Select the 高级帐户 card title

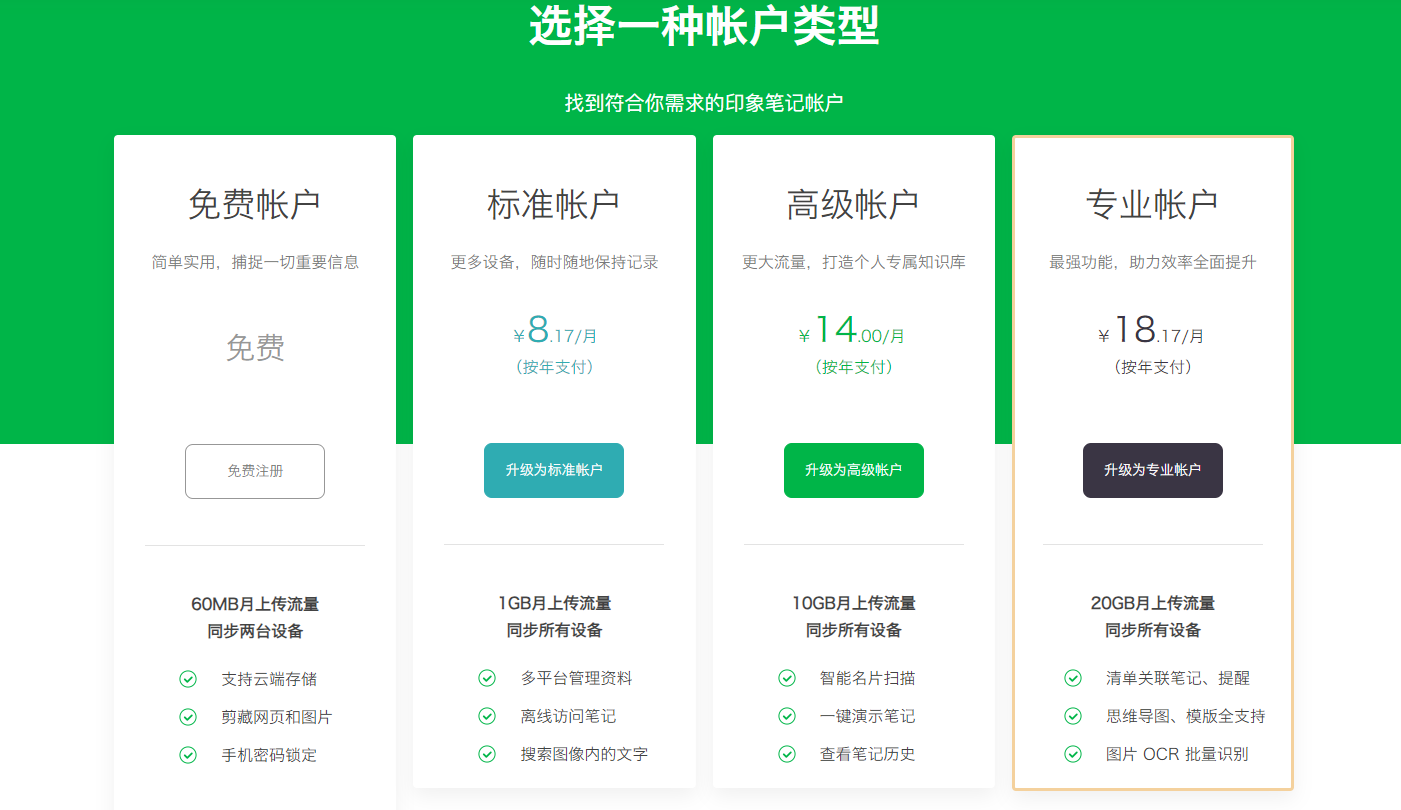point(854,204)
